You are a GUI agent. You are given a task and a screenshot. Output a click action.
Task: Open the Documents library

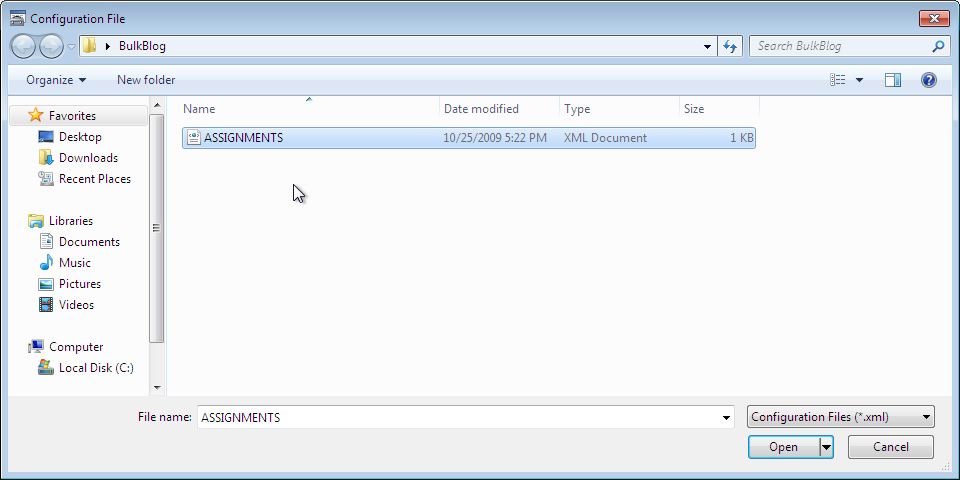click(x=89, y=242)
